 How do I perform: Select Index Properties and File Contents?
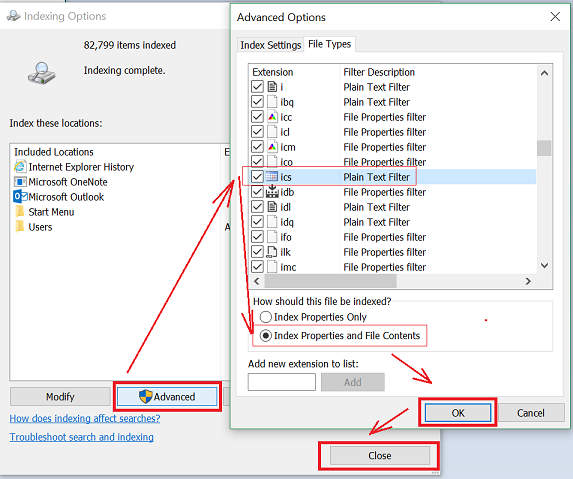[x=340, y=335]
